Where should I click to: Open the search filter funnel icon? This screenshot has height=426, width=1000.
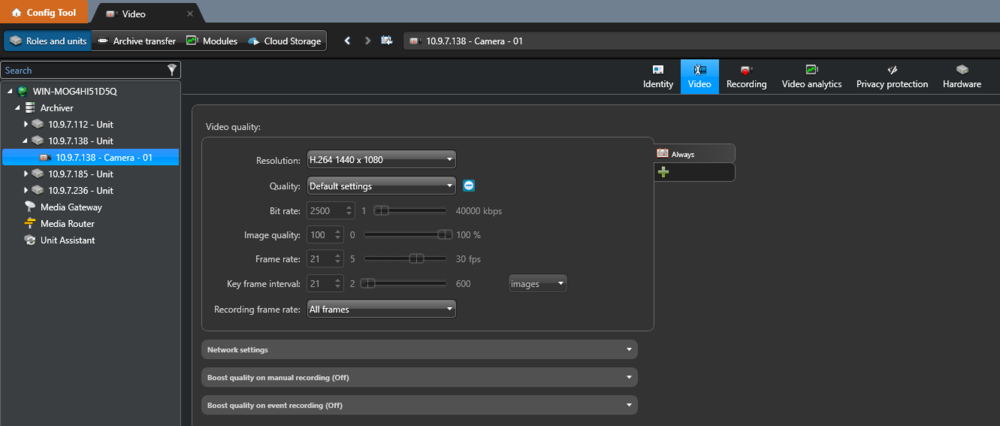(x=172, y=70)
